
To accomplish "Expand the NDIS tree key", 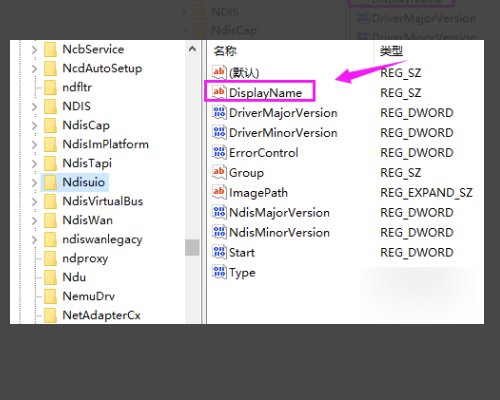I will 34,106.
